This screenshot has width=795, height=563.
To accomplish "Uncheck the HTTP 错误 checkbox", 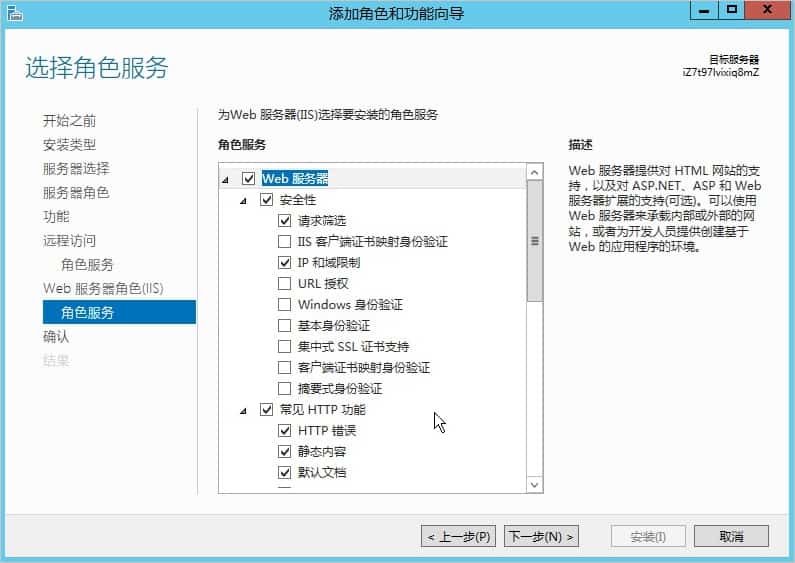I will (x=285, y=431).
